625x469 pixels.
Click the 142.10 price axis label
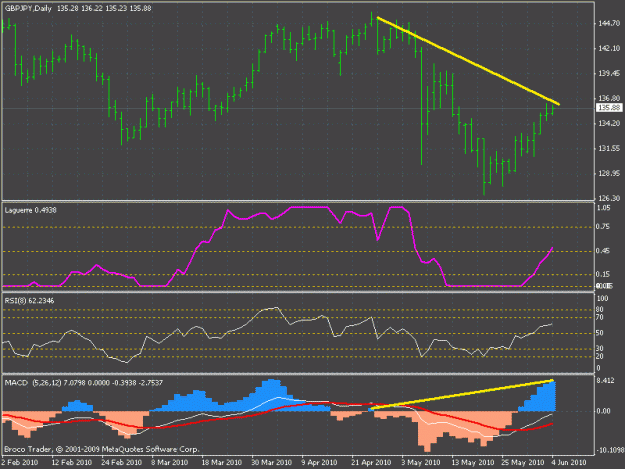click(609, 48)
